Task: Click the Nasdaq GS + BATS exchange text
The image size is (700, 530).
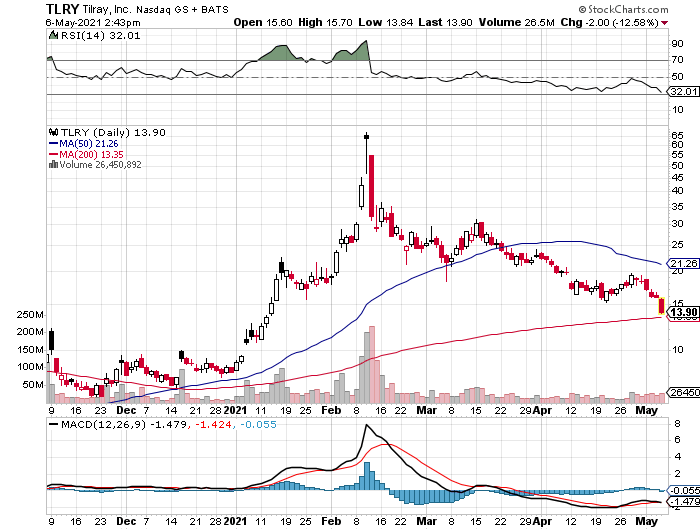Action: point(182,9)
